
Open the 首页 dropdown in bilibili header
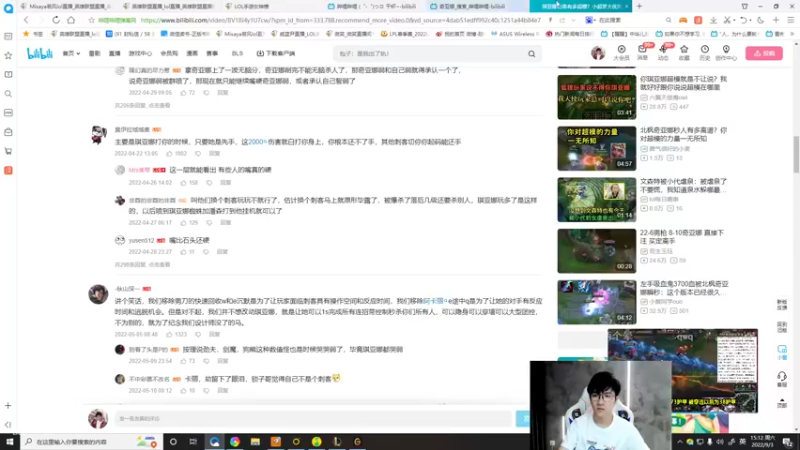(71, 54)
